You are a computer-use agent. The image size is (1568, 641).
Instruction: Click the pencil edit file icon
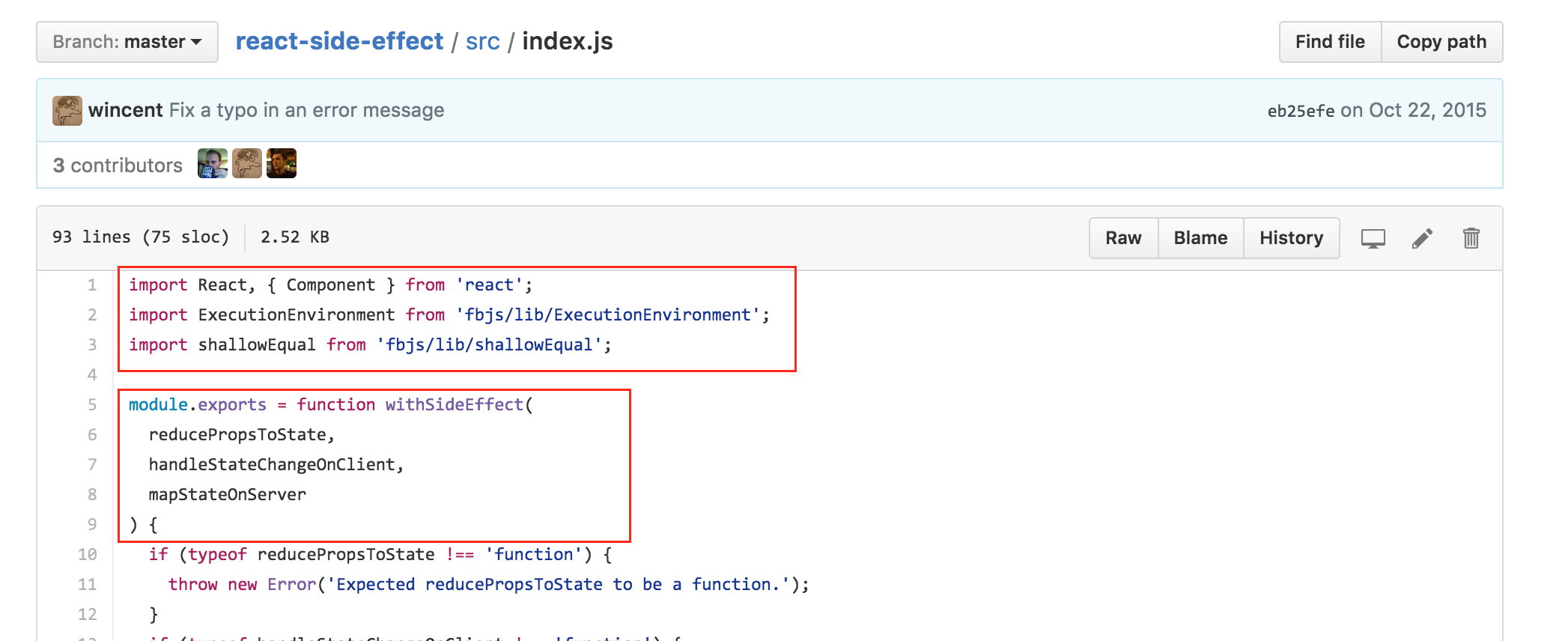1422,238
